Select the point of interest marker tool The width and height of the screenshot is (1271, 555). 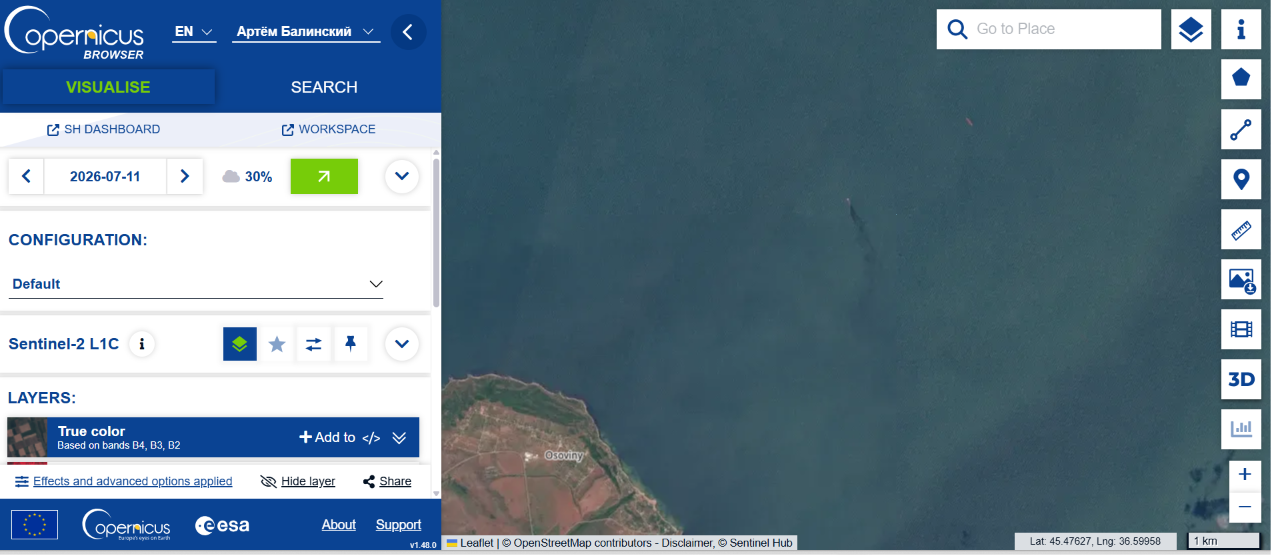1241,179
